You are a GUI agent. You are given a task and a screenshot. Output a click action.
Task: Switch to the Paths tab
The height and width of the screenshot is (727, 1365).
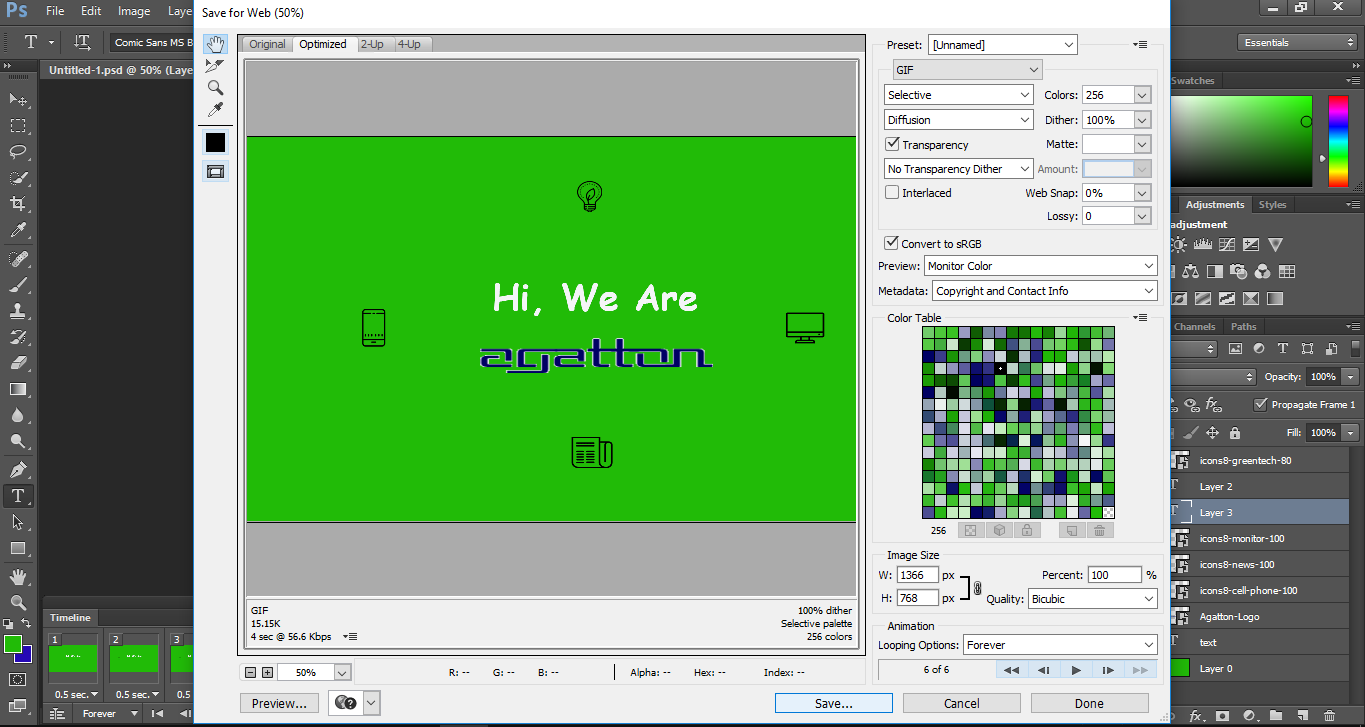pyautogui.click(x=1243, y=326)
